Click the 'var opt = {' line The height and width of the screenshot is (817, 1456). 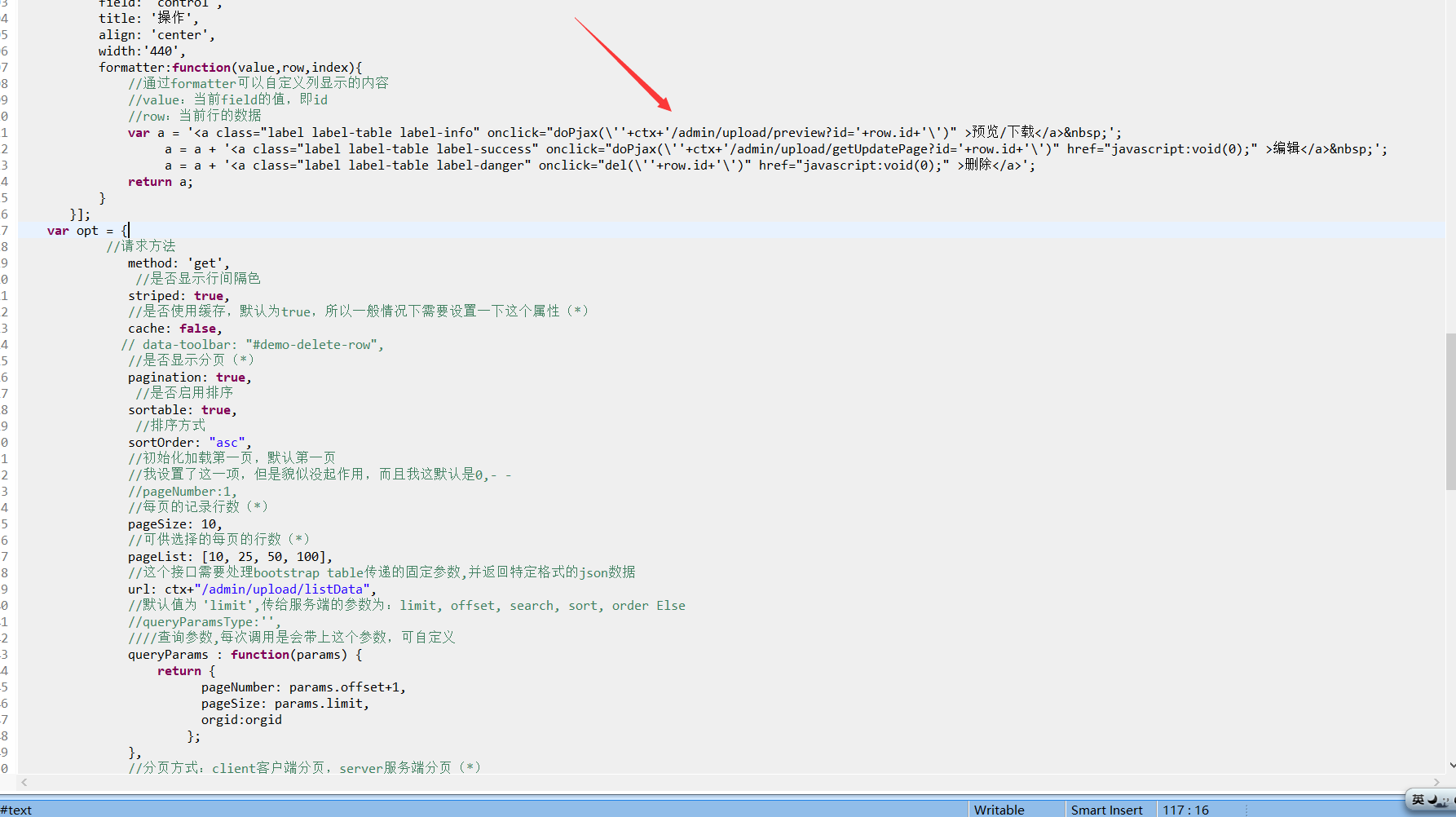click(88, 231)
